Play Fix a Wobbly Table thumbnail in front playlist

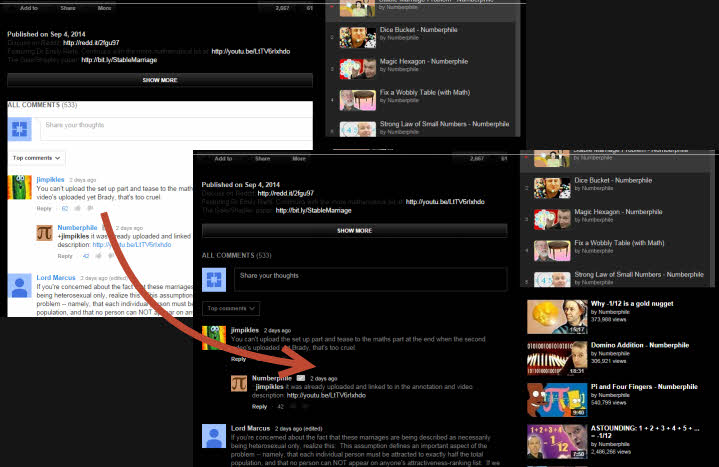(552, 250)
